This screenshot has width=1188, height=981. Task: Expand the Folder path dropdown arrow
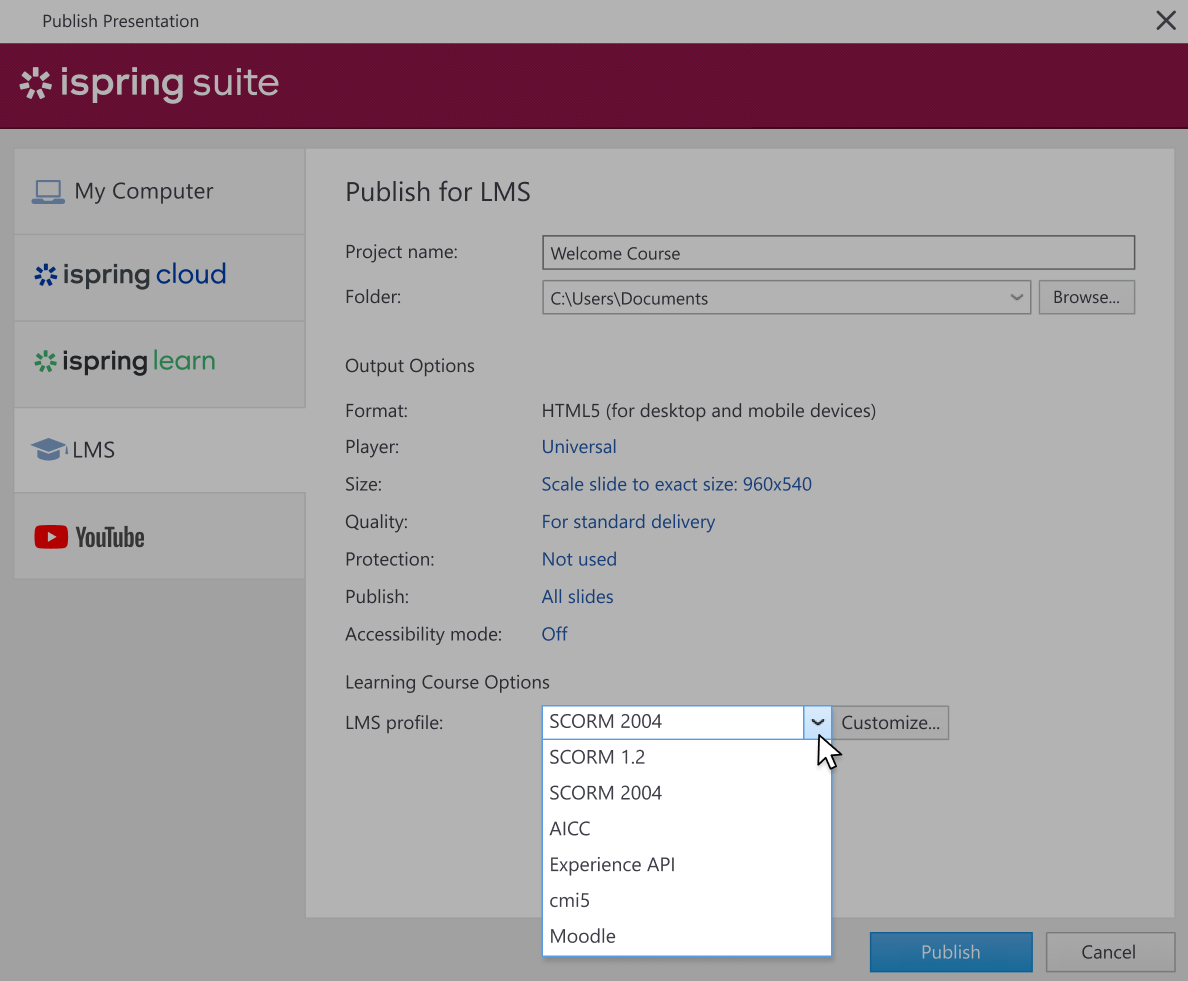point(1017,298)
